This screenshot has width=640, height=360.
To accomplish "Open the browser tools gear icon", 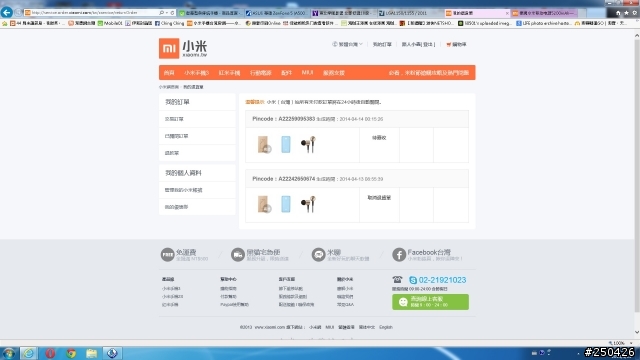I will coord(634,13).
